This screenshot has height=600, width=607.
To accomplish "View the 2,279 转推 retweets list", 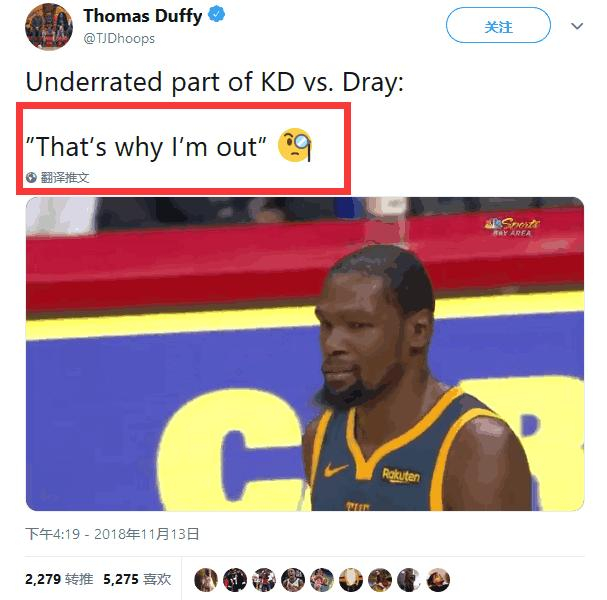I will click(x=59, y=579).
